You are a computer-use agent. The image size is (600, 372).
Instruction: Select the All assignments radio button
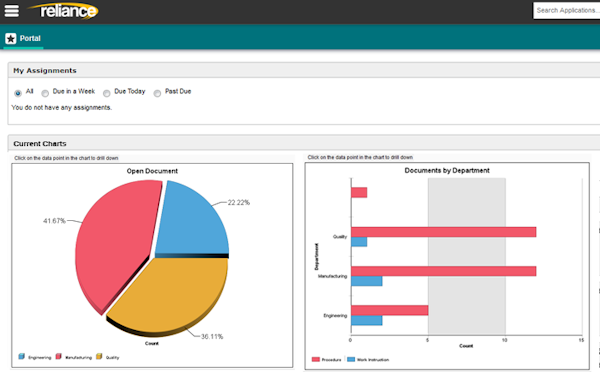pos(18,93)
